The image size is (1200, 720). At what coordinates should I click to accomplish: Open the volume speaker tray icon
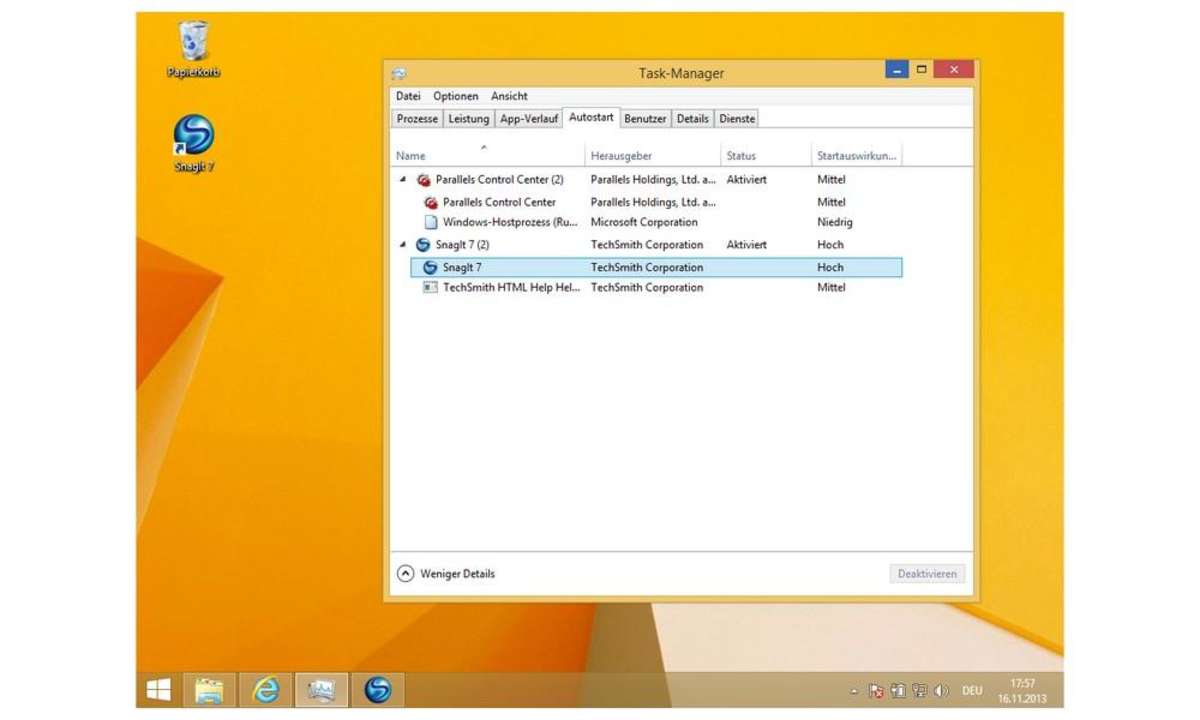941,690
